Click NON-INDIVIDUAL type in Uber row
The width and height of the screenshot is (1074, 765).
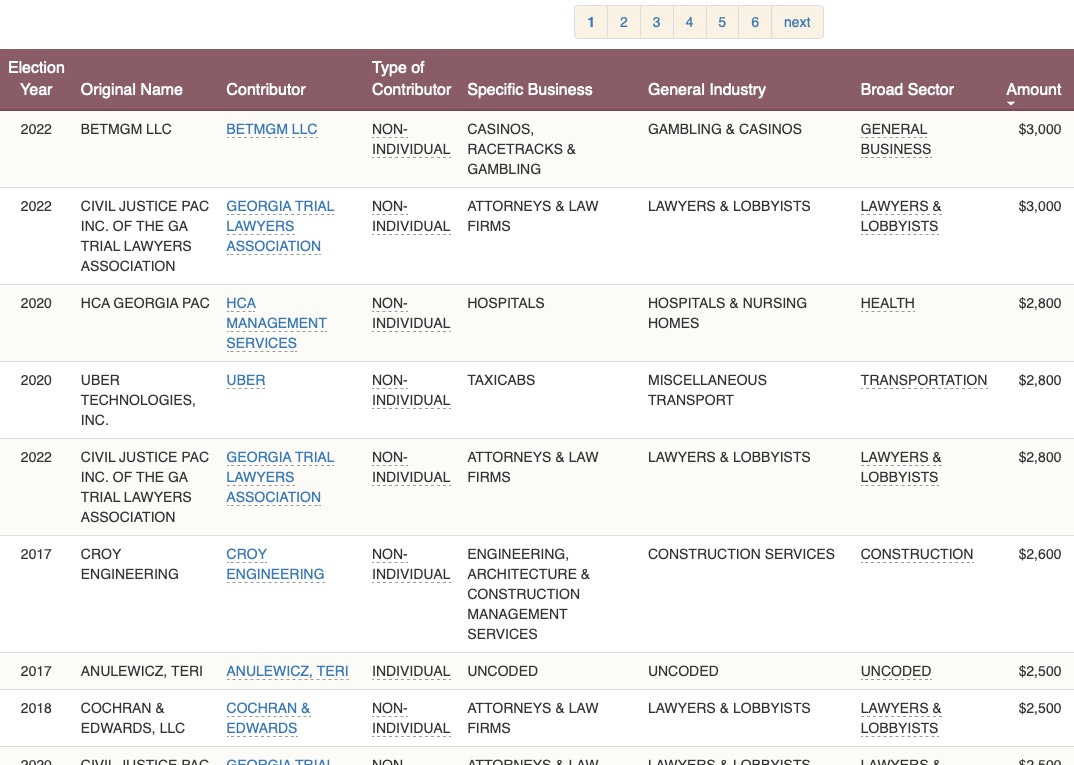tap(411, 390)
